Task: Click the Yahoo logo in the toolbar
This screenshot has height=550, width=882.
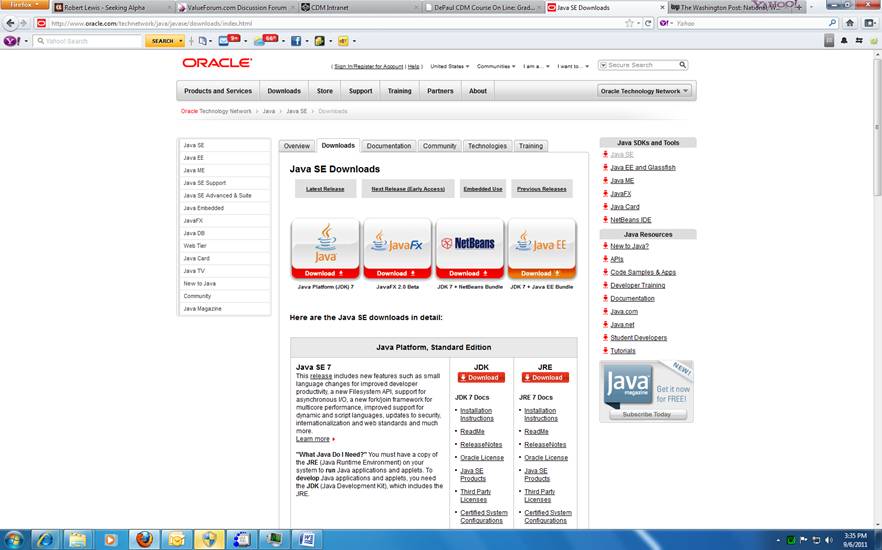Action: [12, 41]
